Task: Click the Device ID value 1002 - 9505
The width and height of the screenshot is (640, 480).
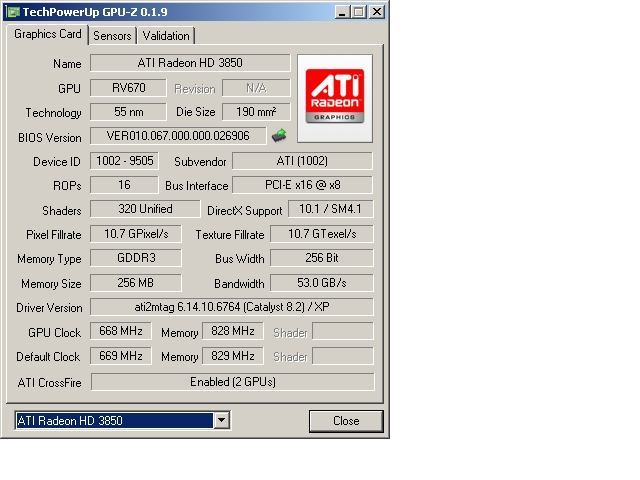Action: click(x=124, y=161)
